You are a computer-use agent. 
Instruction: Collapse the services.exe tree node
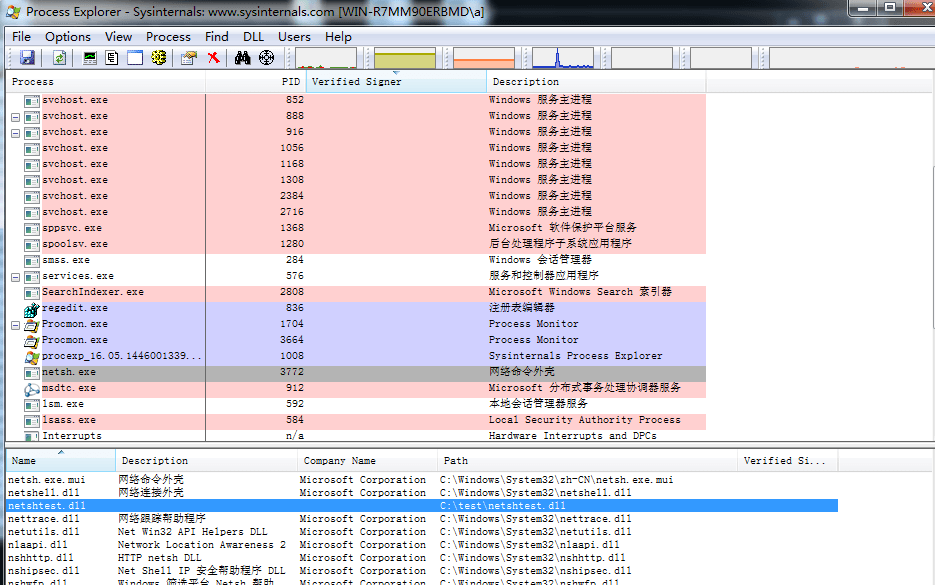16,277
